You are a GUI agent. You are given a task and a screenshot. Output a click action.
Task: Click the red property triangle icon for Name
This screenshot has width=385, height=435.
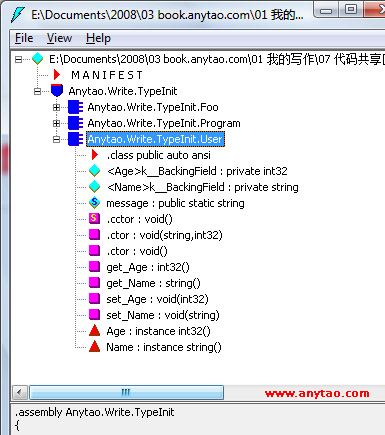pos(95,347)
